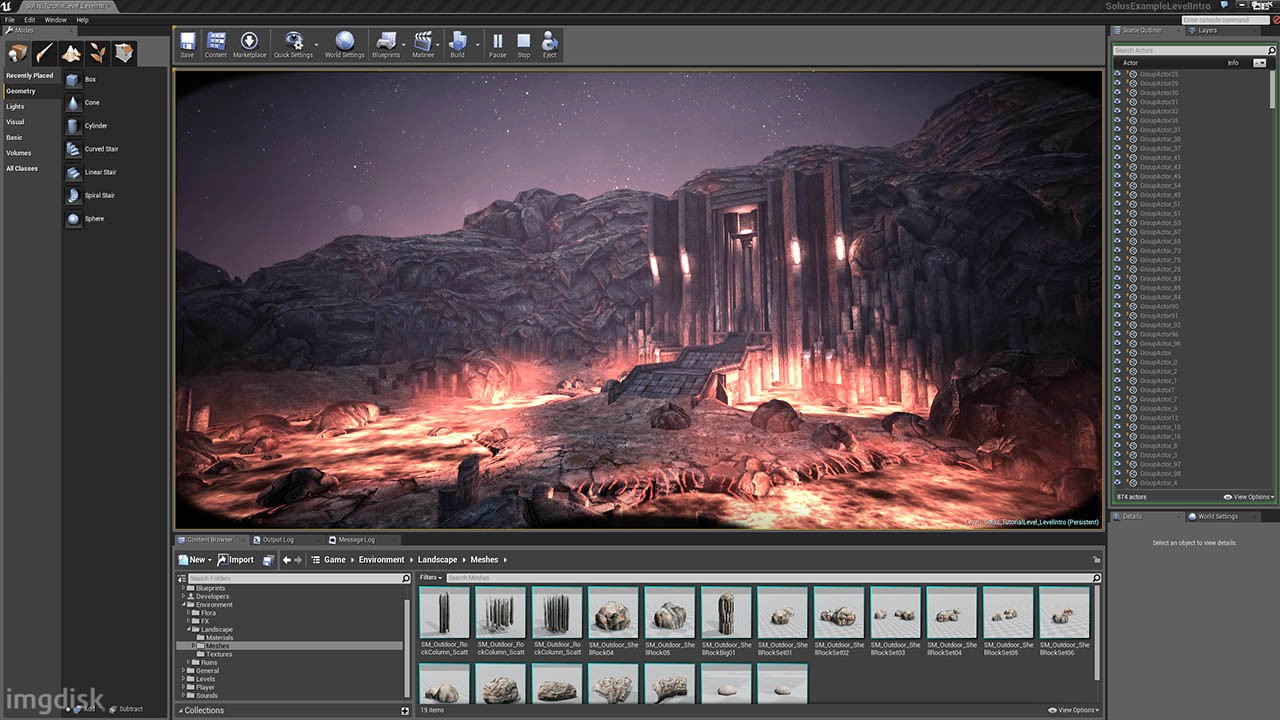Viewport: 1280px width, 720px height.
Task: Collapse the Environment folder
Action: point(184,605)
